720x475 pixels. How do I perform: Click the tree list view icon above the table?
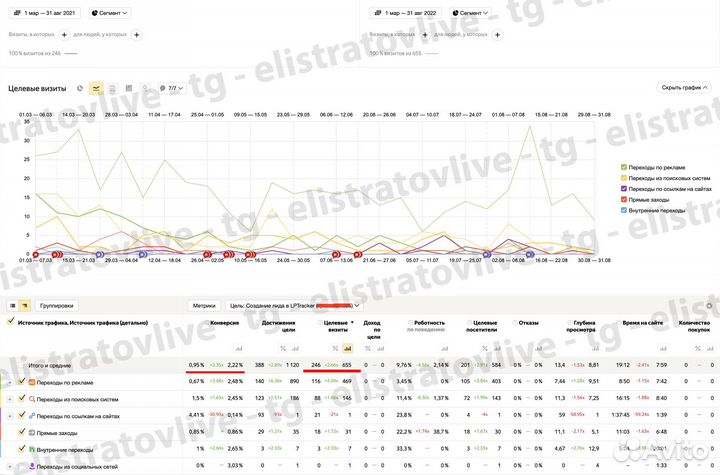click(x=25, y=305)
